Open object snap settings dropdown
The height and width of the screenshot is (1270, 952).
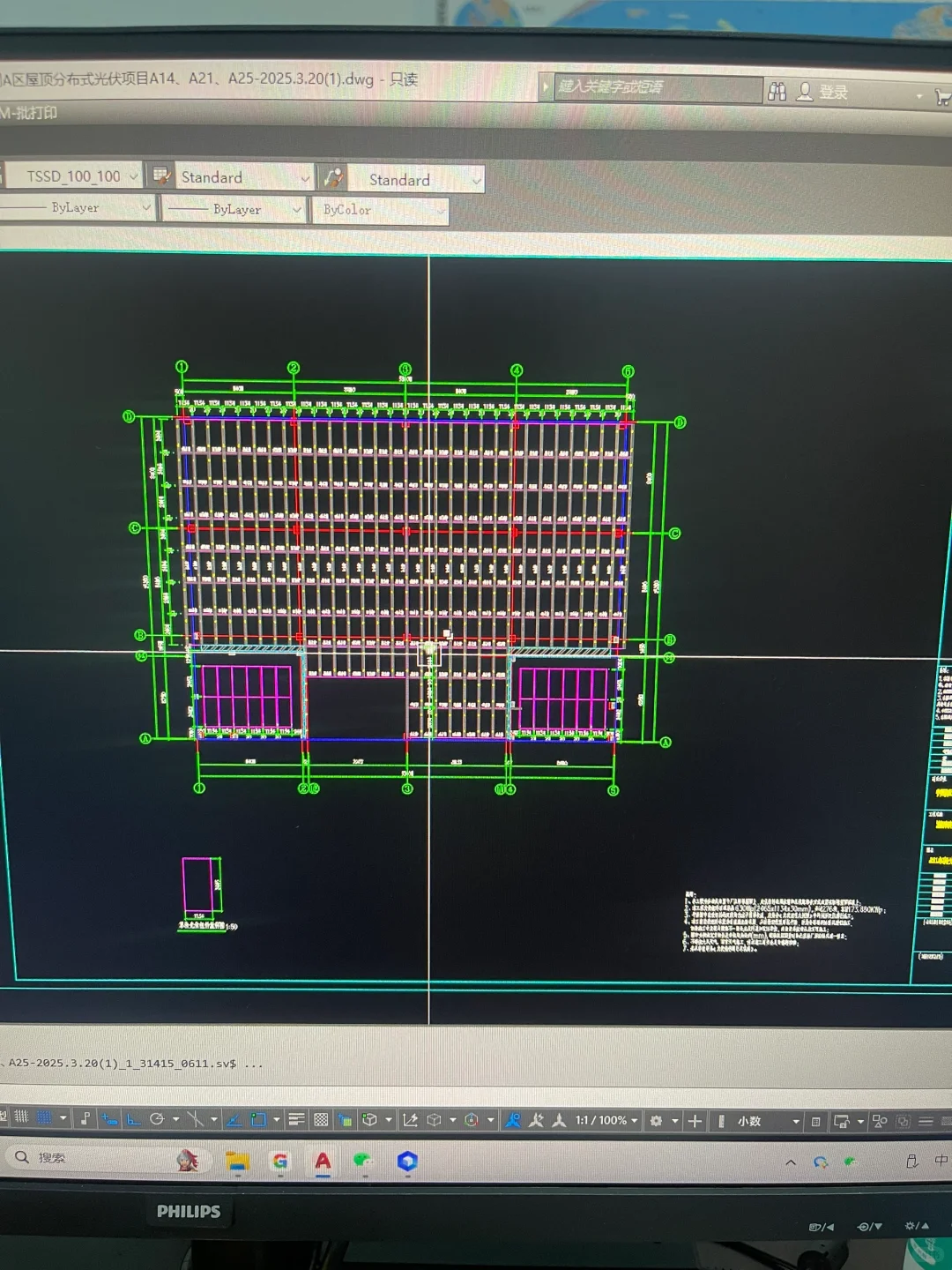[277, 1119]
